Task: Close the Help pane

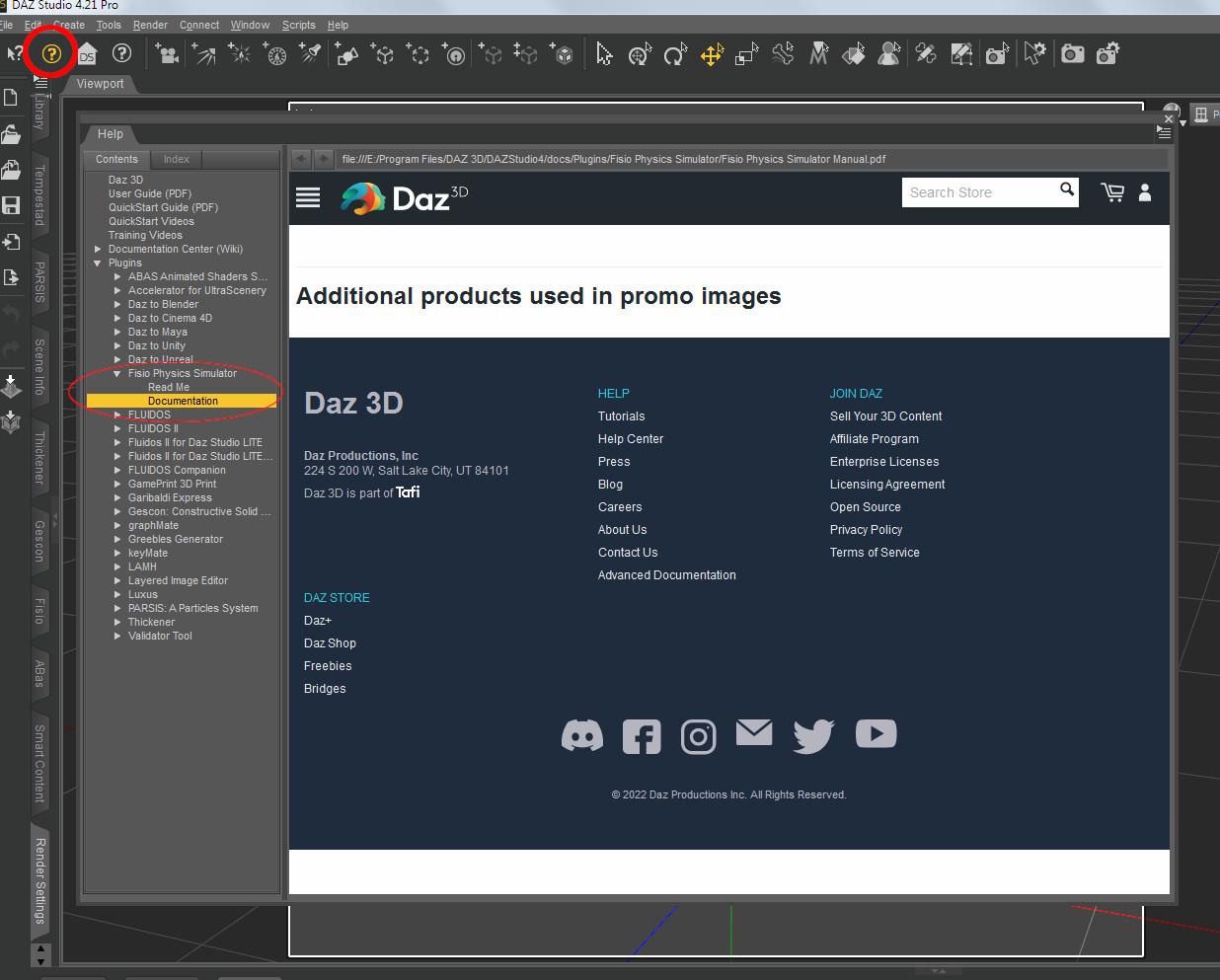Action: 1168,118
